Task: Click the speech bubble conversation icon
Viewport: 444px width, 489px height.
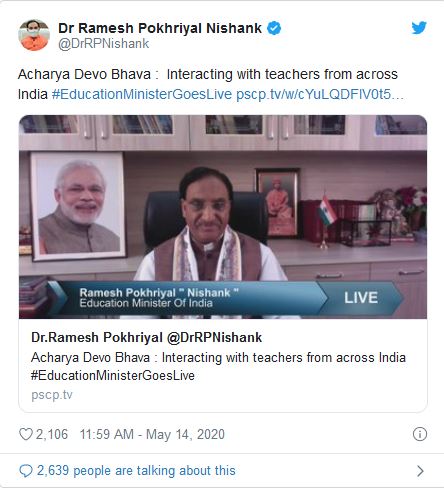Action: click(x=26, y=471)
